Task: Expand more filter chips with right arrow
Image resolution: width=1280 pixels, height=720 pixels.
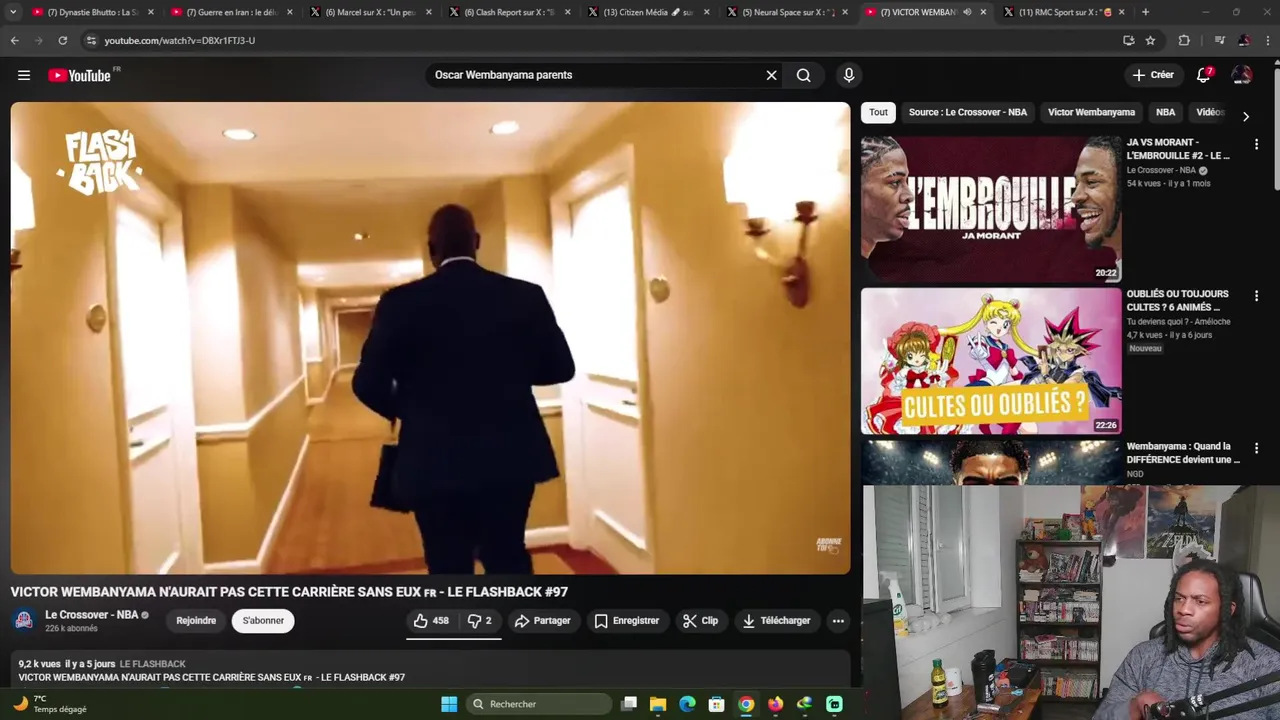Action: [x=1245, y=116]
